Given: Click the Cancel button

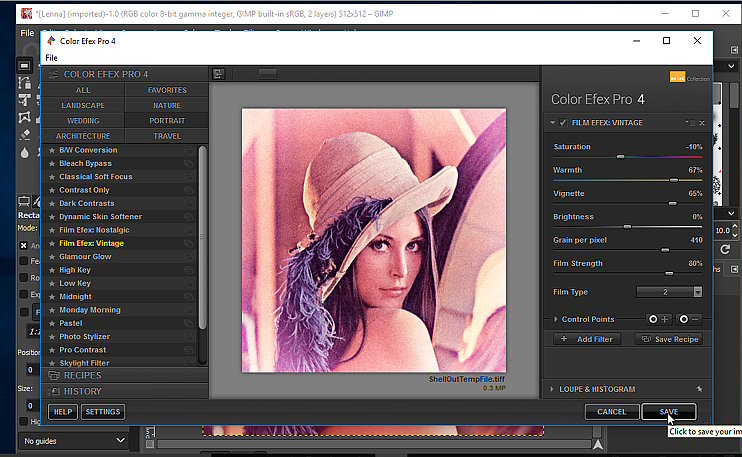Looking at the screenshot, I should click(611, 412).
